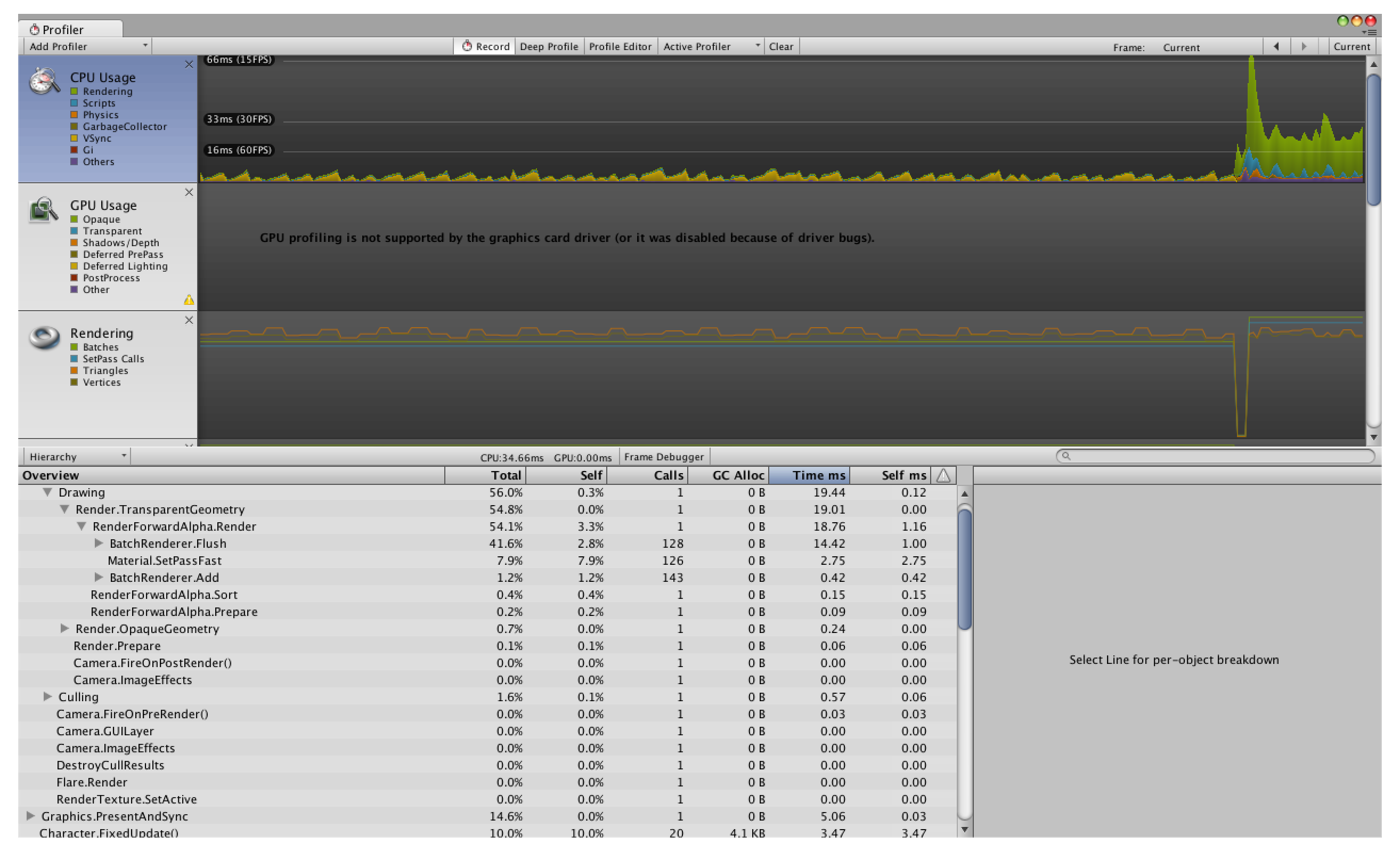Screen dimensions: 1400x860
Task: Open the Frame Debugger
Action: click(664, 457)
